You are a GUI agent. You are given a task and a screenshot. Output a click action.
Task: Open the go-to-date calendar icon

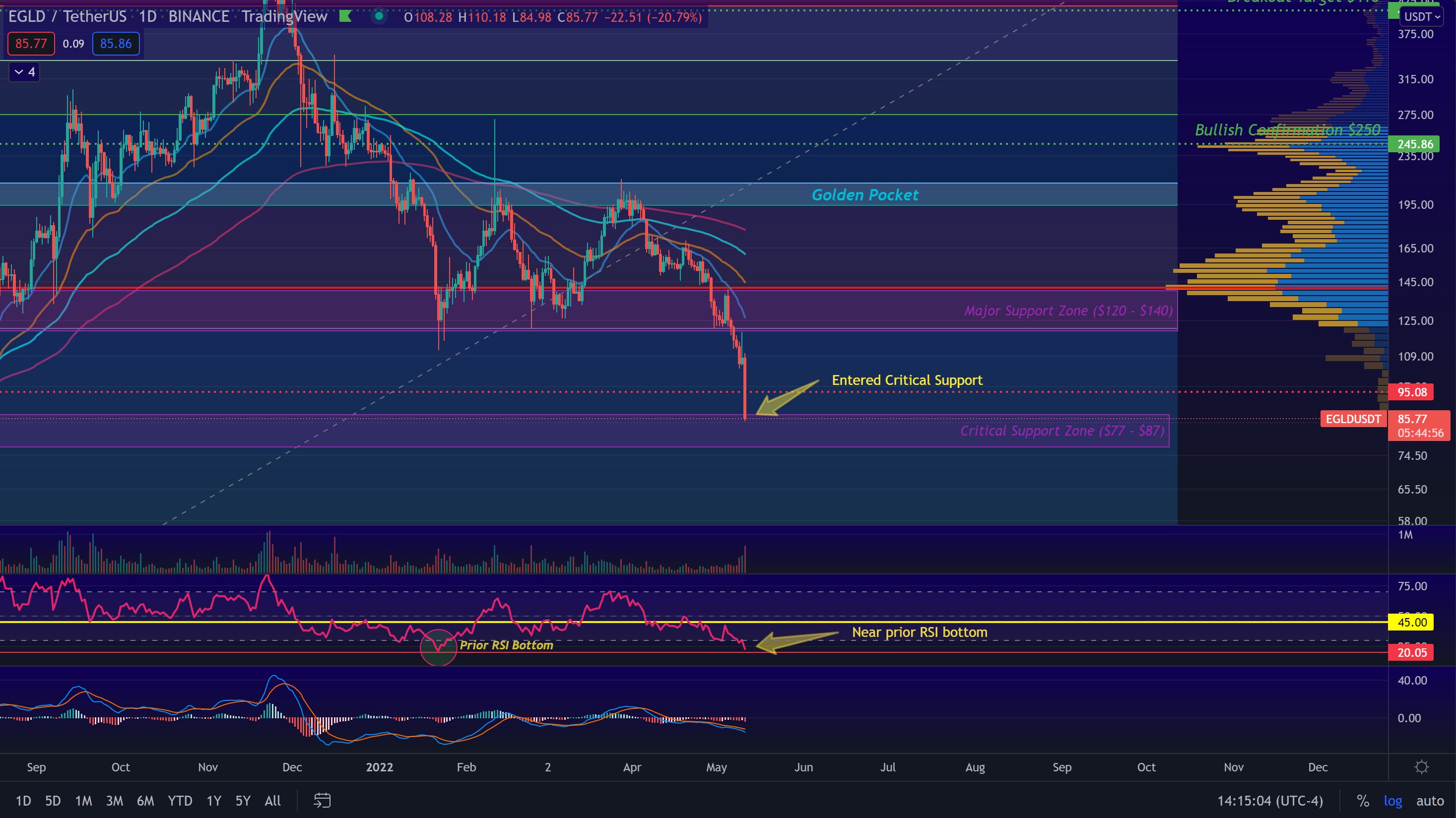[322, 800]
